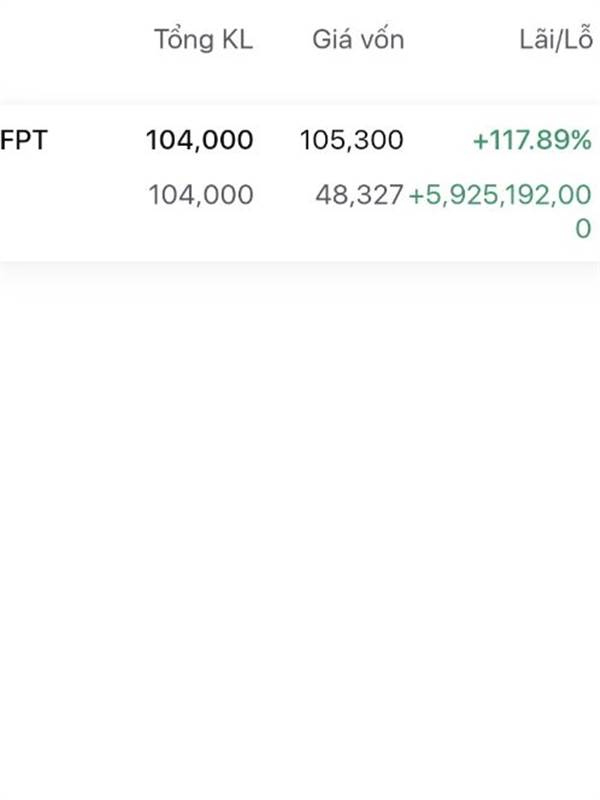The width and height of the screenshot is (600, 800).
Task: Tap the wrapped trailing 0 of profit amount
Action: 583,229
